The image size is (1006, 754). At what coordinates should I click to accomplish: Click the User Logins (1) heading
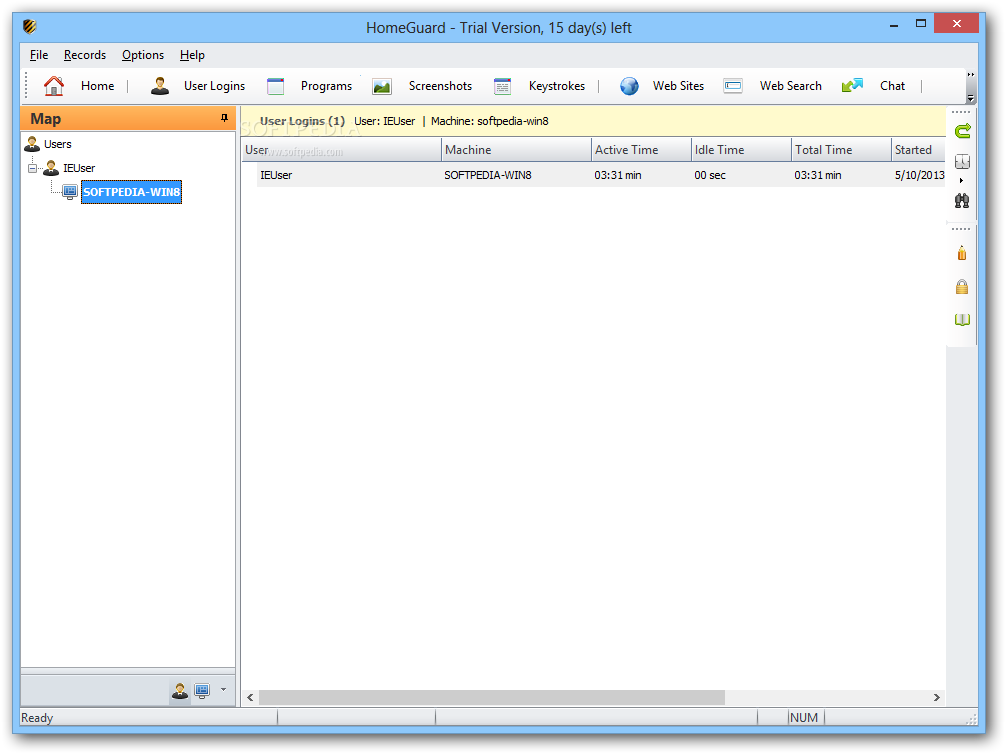pos(302,121)
